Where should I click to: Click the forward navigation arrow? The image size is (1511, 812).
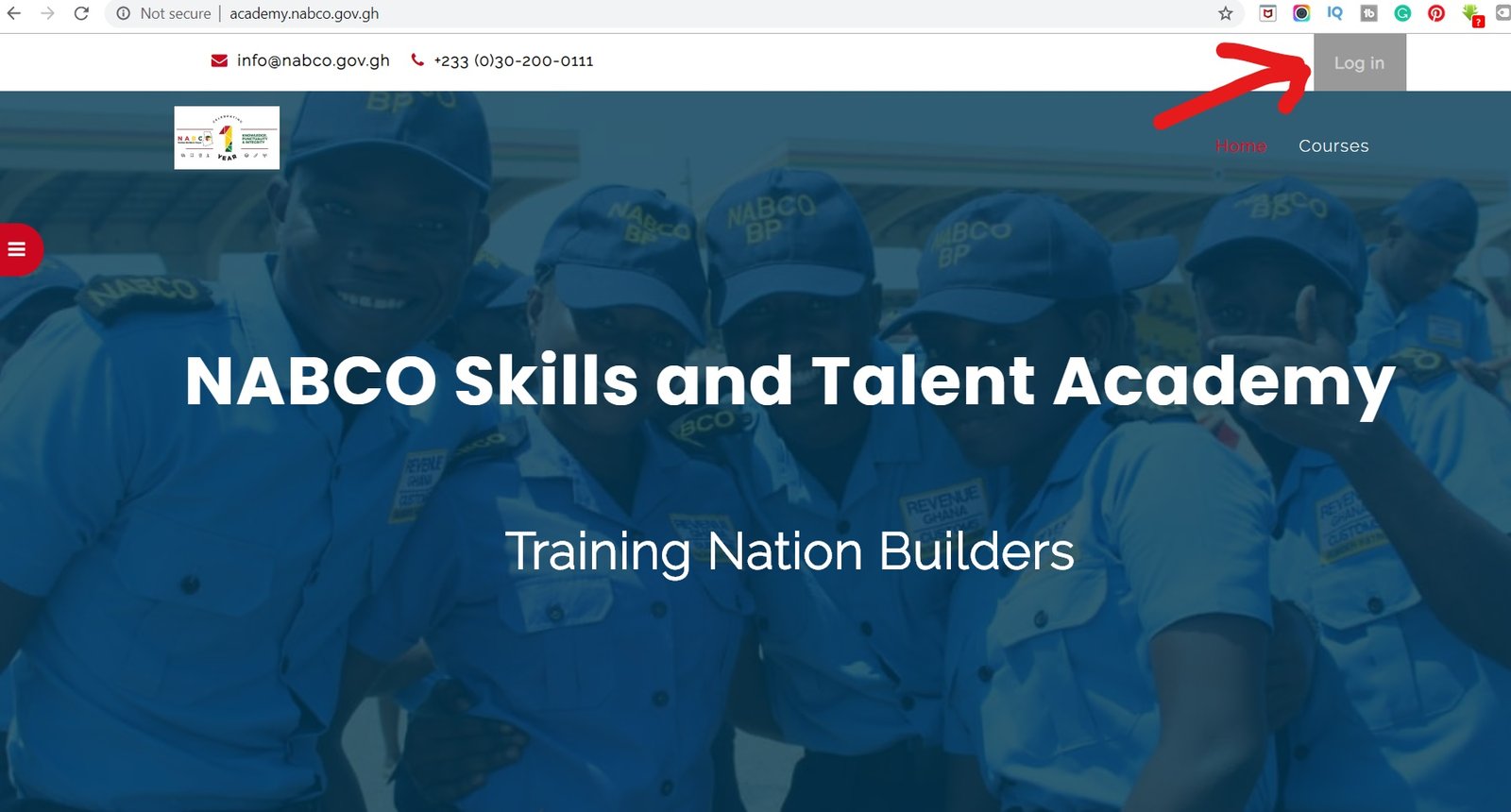(47, 13)
